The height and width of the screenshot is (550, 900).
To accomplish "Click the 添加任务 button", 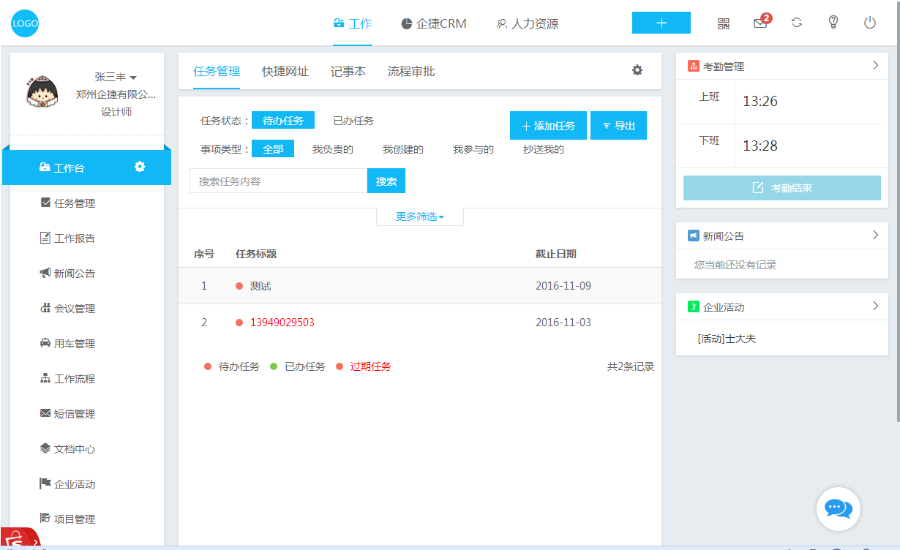I will point(548,126).
